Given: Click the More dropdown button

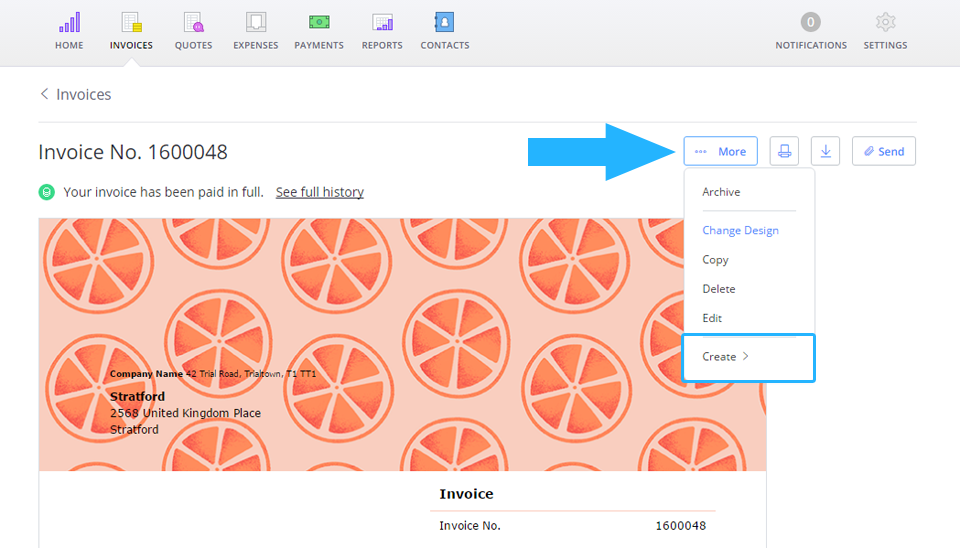Looking at the screenshot, I should click(721, 151).
